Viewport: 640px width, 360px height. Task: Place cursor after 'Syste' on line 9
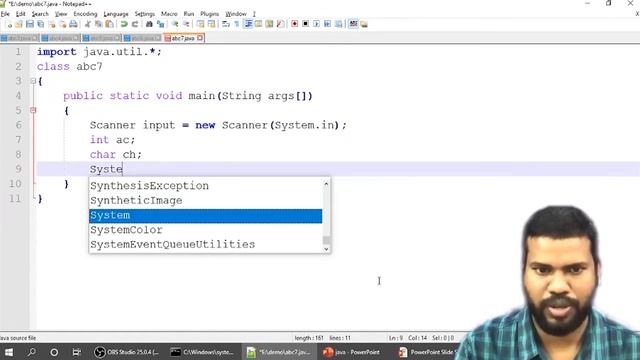click(x=123, y=169)
